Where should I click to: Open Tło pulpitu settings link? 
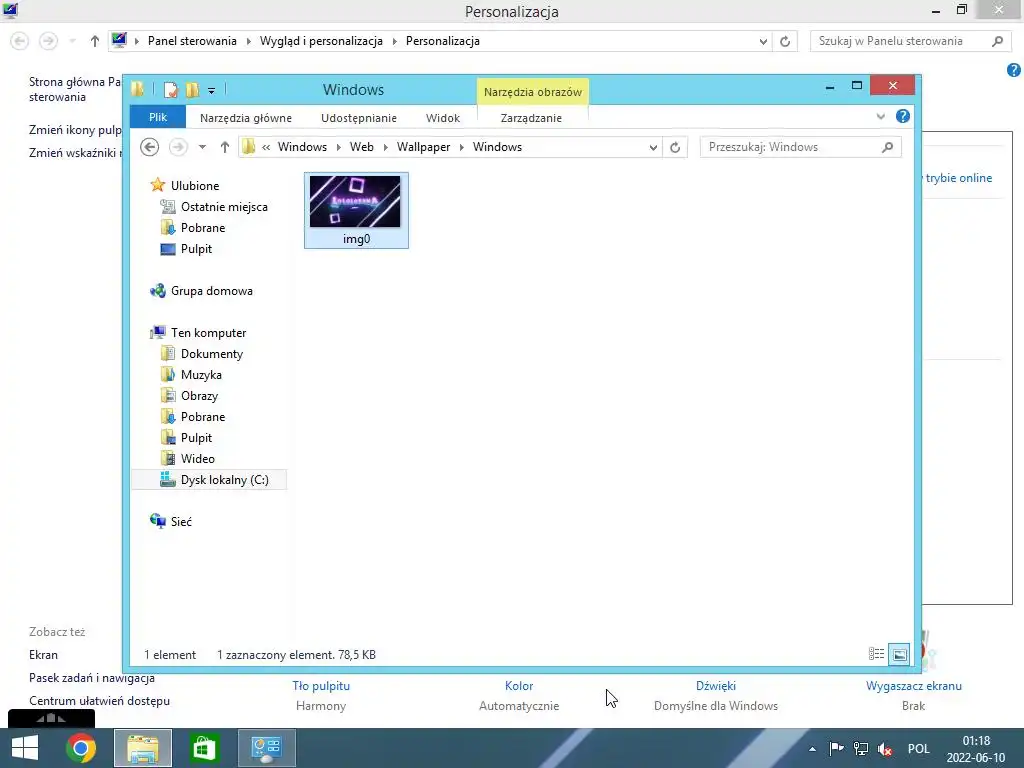[x=321, y=686]
